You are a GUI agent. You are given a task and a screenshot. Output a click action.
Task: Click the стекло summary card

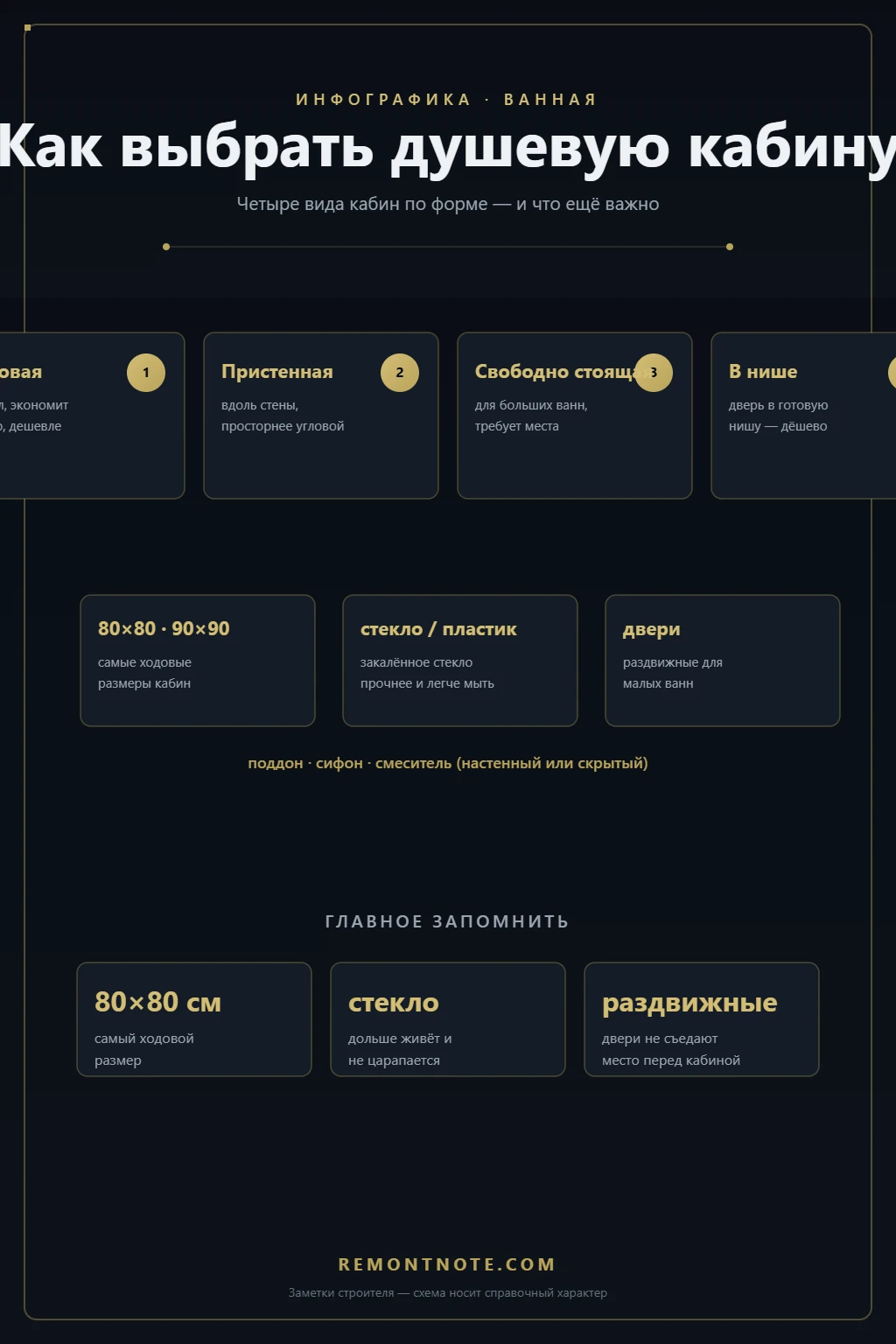click(x=448, y=1019)
